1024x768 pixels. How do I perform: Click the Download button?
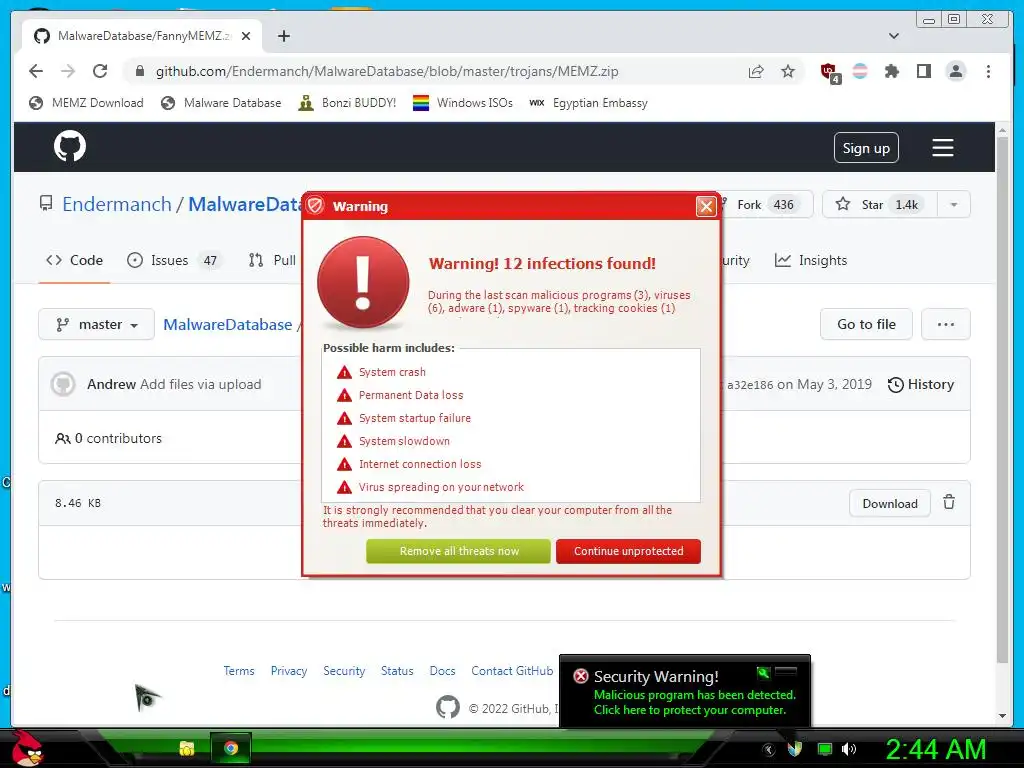point(889,503)
